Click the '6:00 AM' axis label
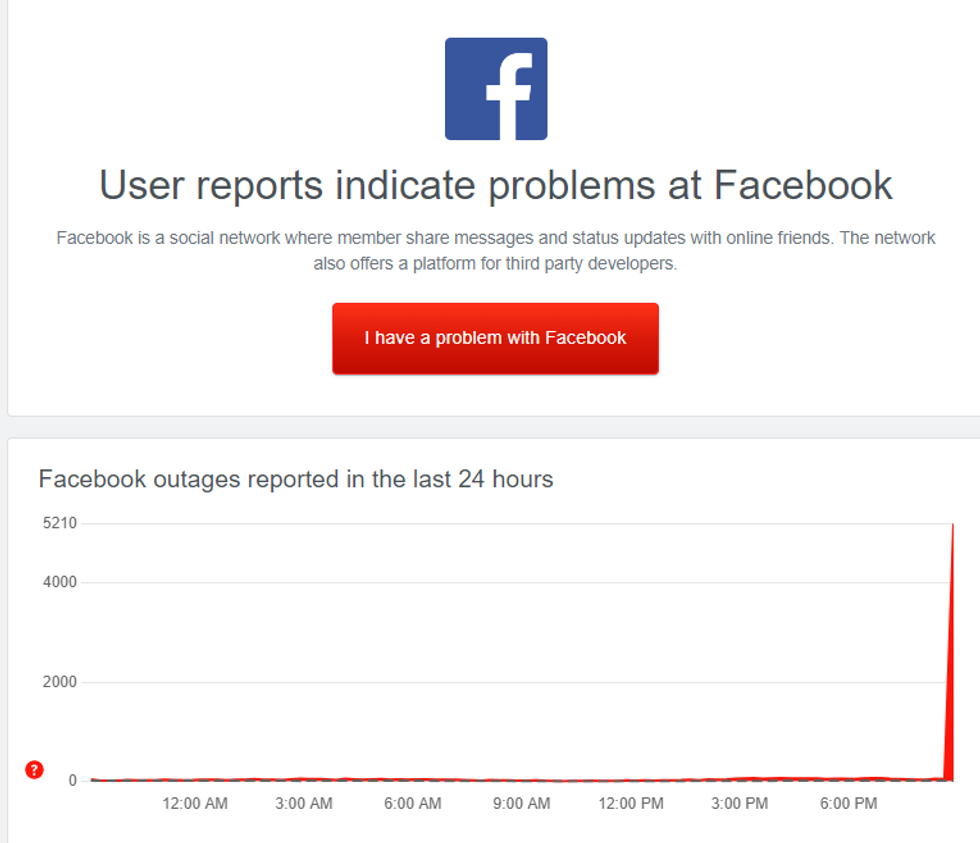Image resolution: width=980 pixels, height=843 pixels. pyautogui.click(x=413, y=803)
